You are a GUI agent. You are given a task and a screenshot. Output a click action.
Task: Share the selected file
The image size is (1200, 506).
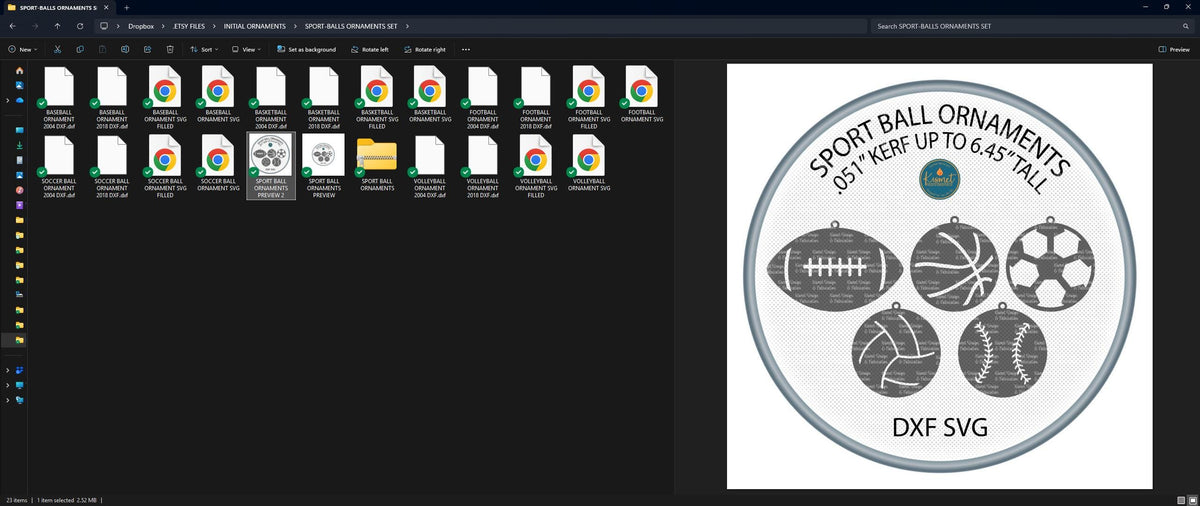pos(147,49)
